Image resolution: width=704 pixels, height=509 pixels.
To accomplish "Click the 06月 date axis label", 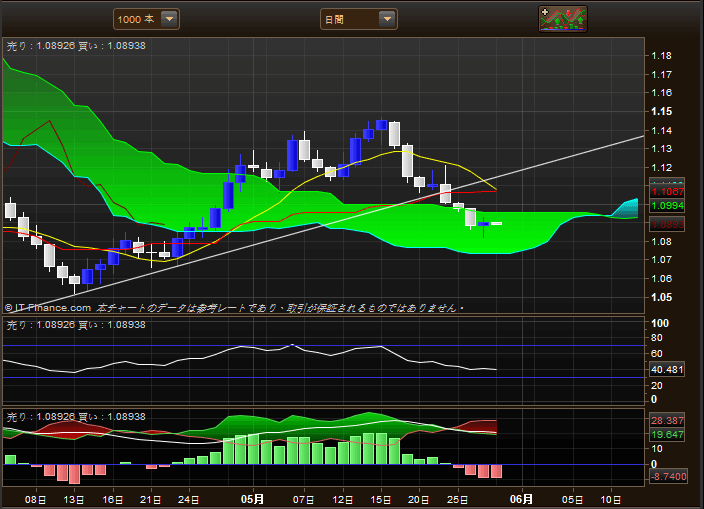I will tap(521, 499).
